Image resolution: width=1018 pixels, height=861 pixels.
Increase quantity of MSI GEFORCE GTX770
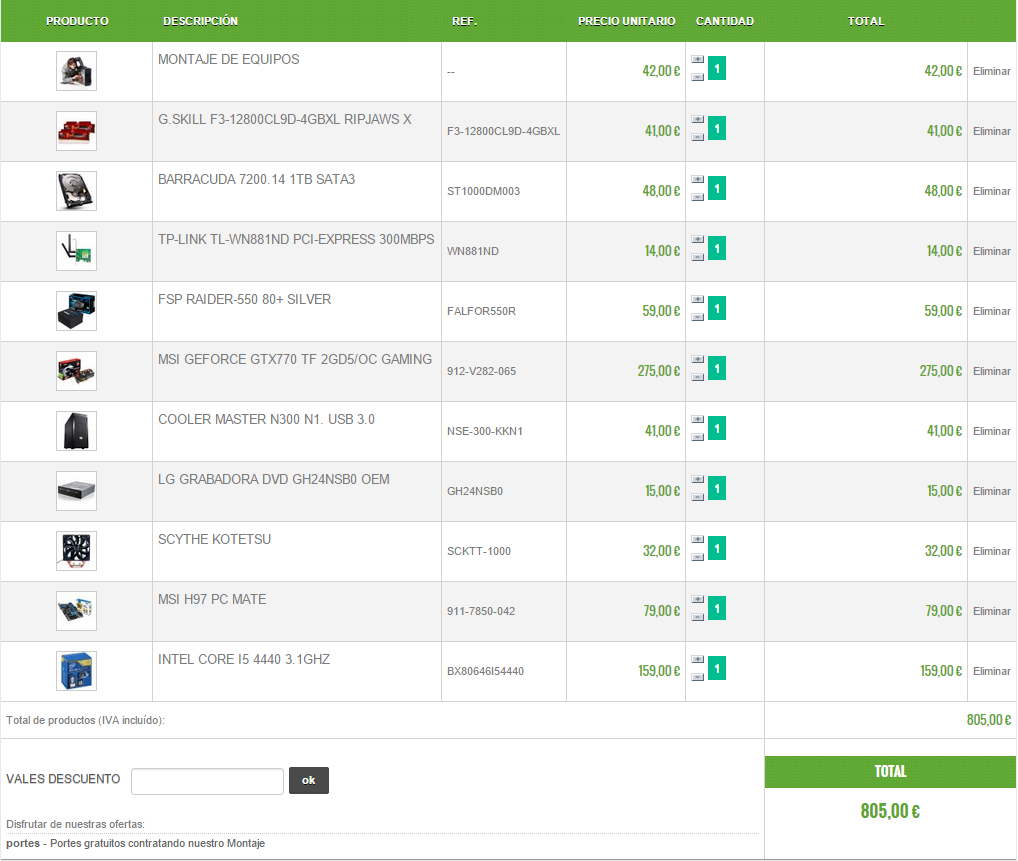click(697, 360)
